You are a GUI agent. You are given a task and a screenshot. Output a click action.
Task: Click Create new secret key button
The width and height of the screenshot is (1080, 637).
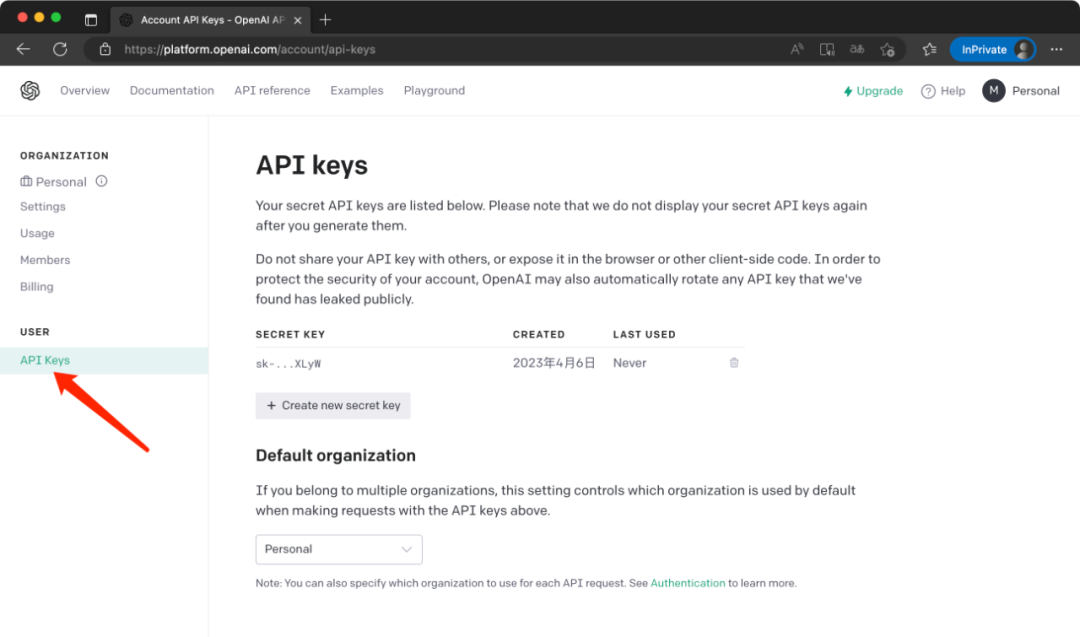point(333,406)
